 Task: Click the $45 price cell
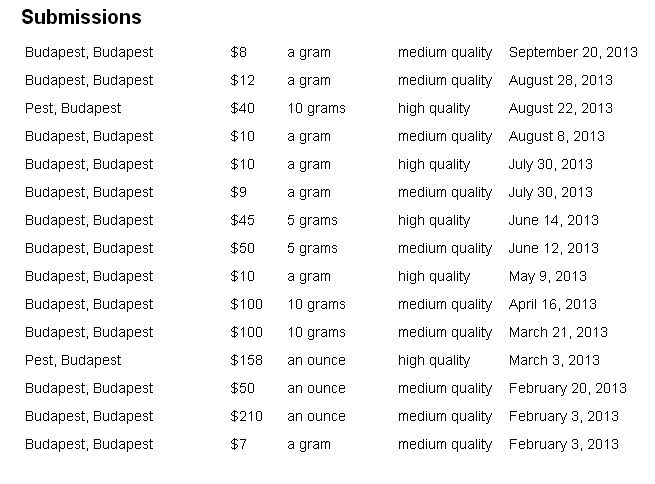[242, 220]
